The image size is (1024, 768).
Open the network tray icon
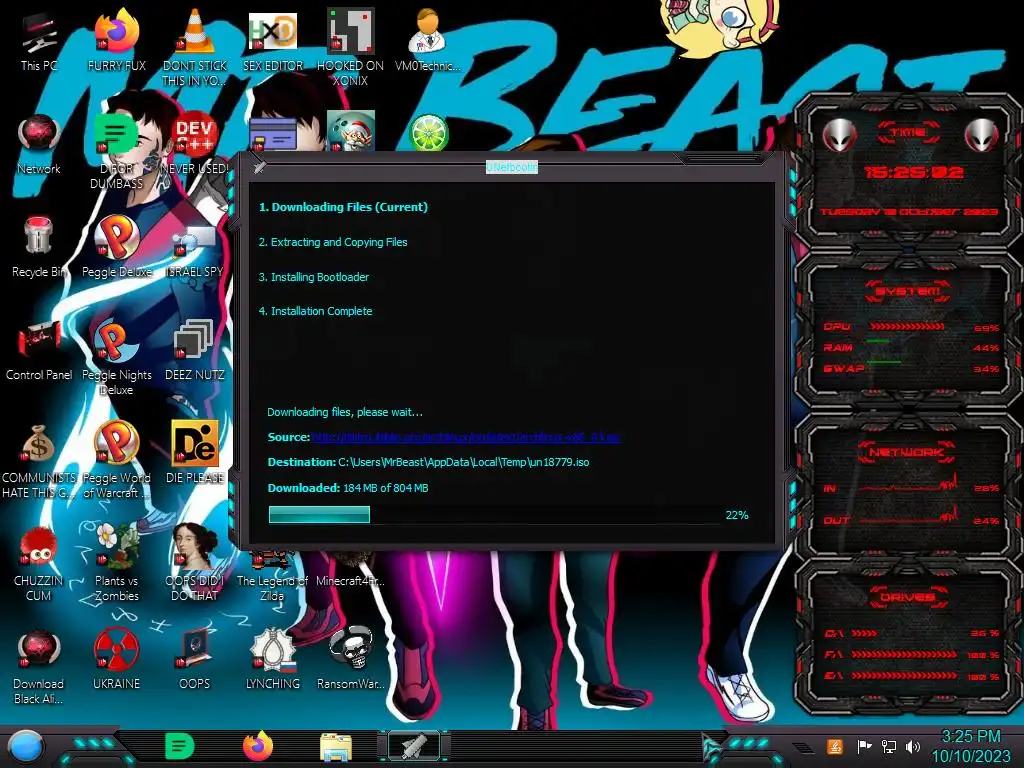pyautogui.click(x=889, y=746)
